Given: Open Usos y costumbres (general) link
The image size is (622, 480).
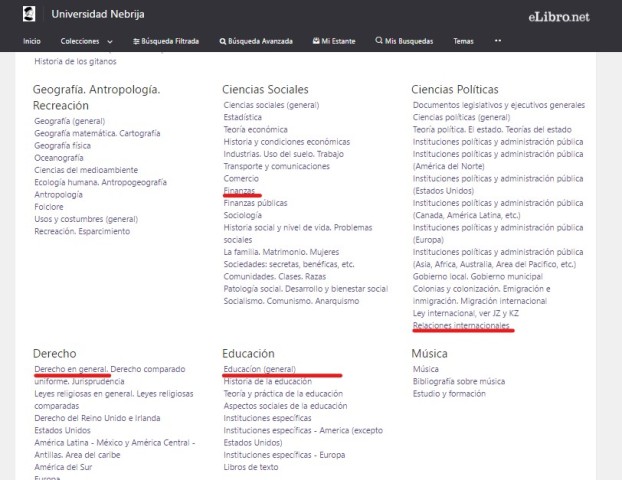Looking at the screenshot, I should click(x=86, y=219).
